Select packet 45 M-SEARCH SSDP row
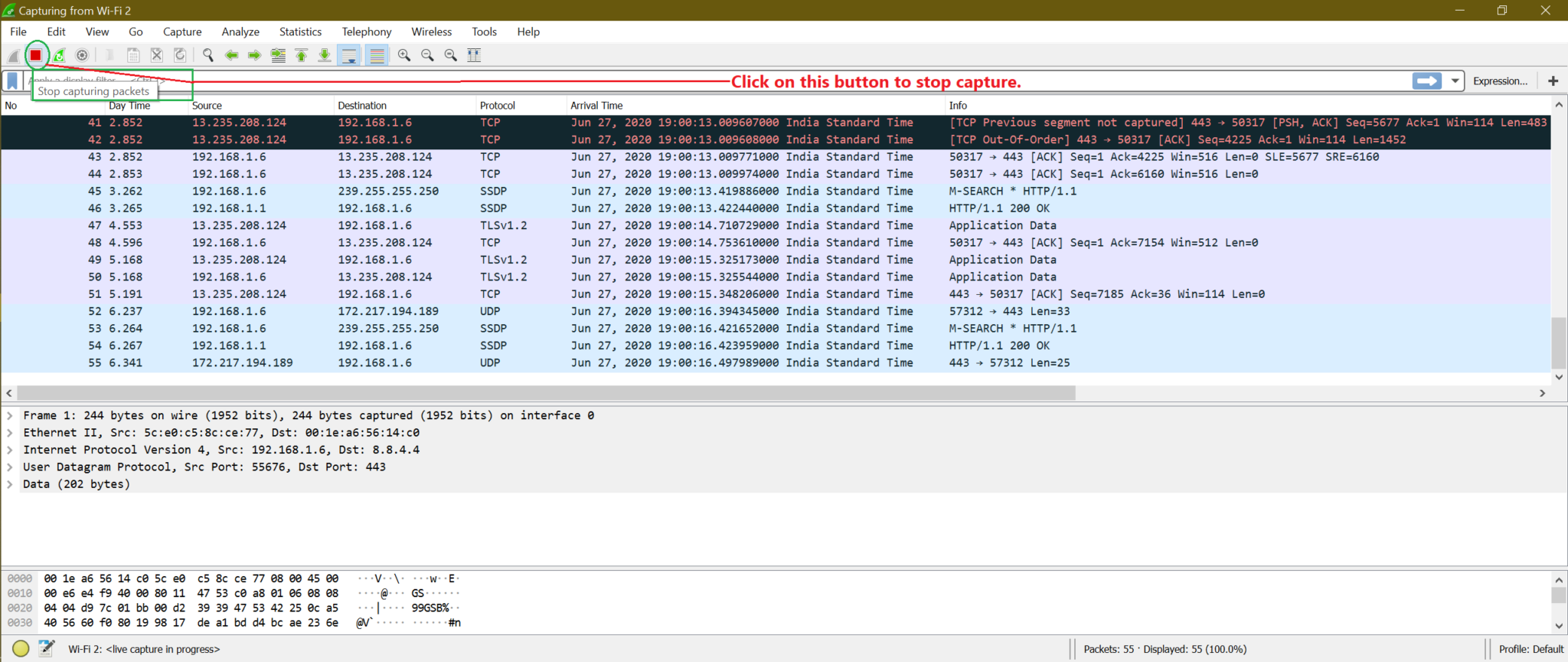1568x662 pixels. (776, 192)
